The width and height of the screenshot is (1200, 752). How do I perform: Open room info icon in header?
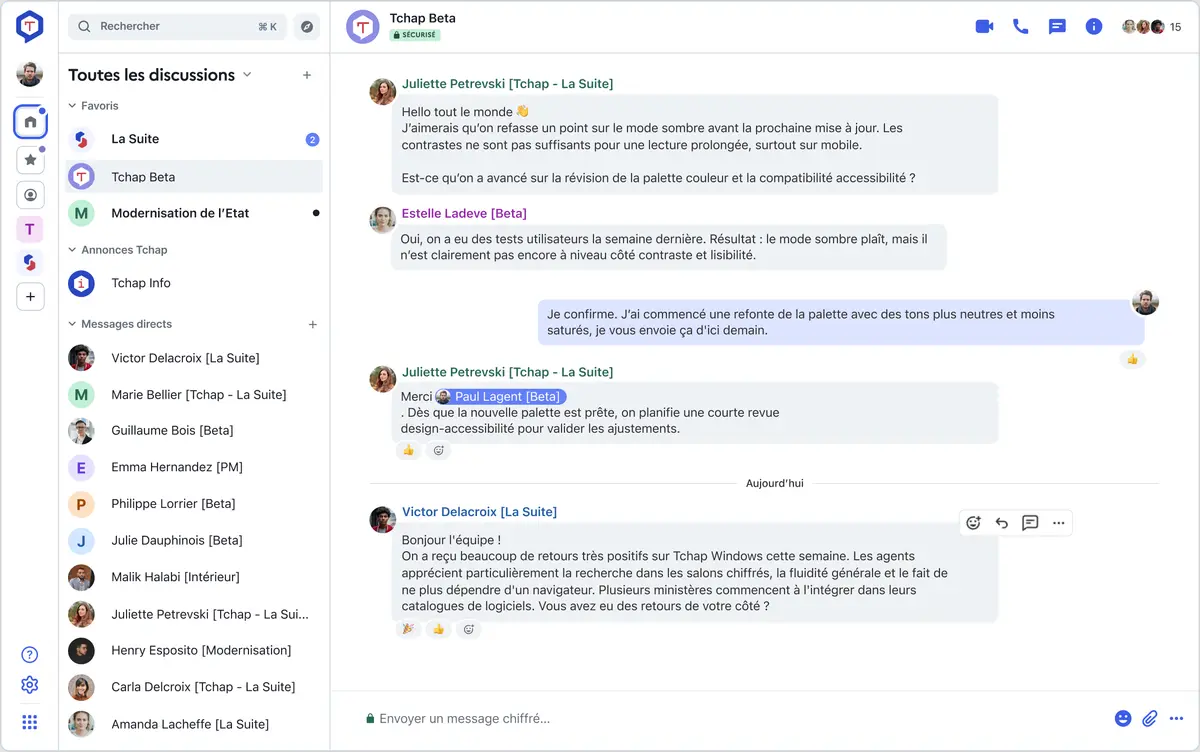[1094, 27]
